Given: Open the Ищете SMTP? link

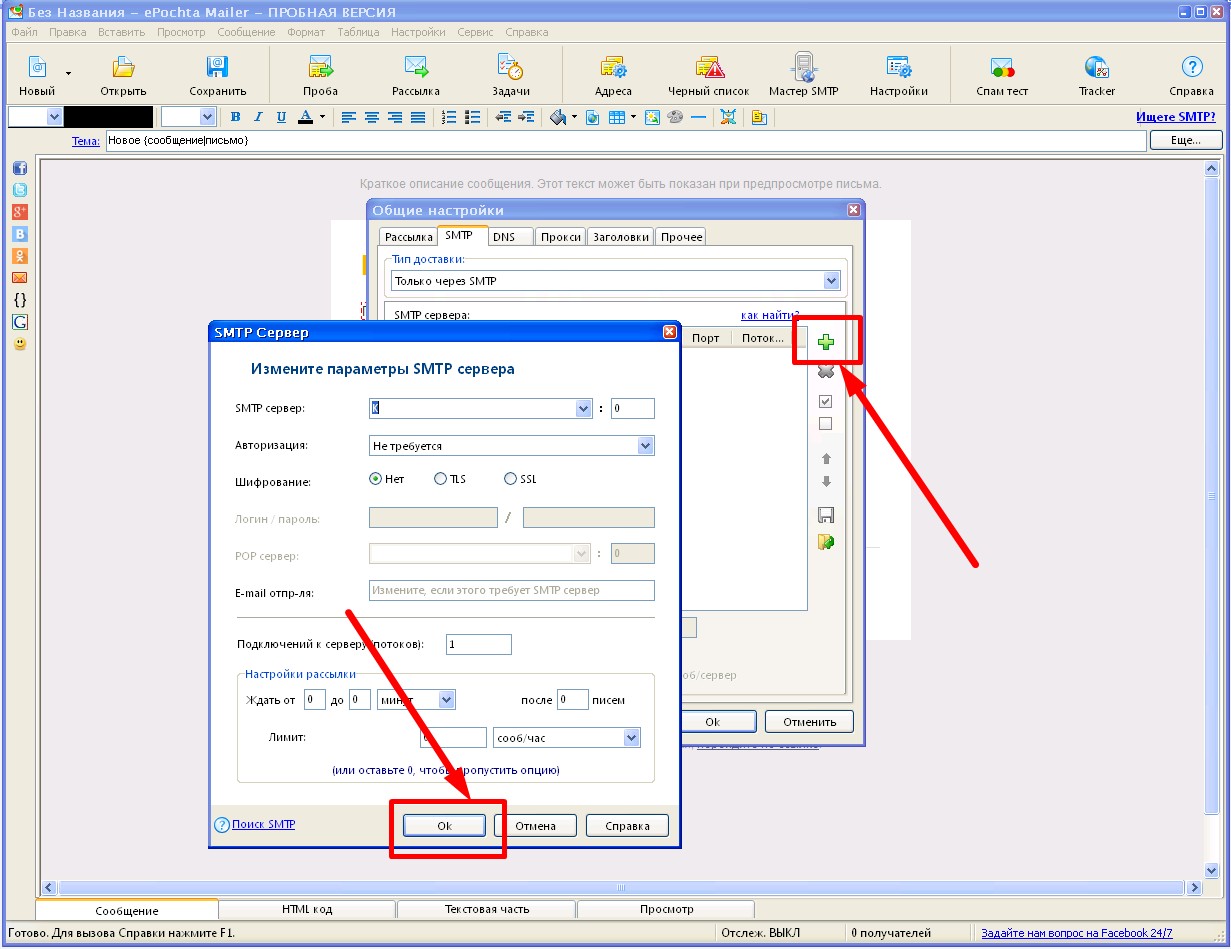Looking at the screenshot, I should click(x=1176, y=117).
